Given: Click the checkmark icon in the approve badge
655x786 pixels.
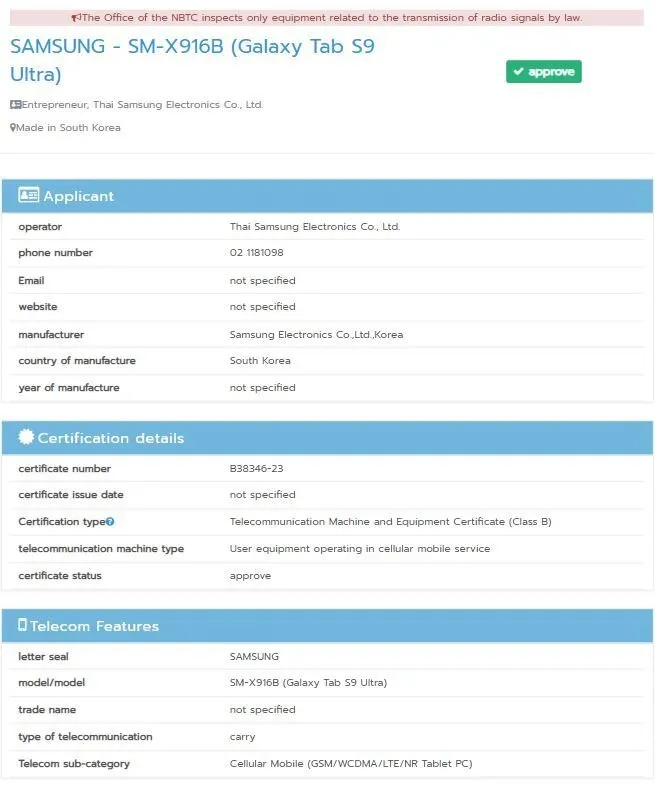Looking at the screenshot, I should (518, 72).
